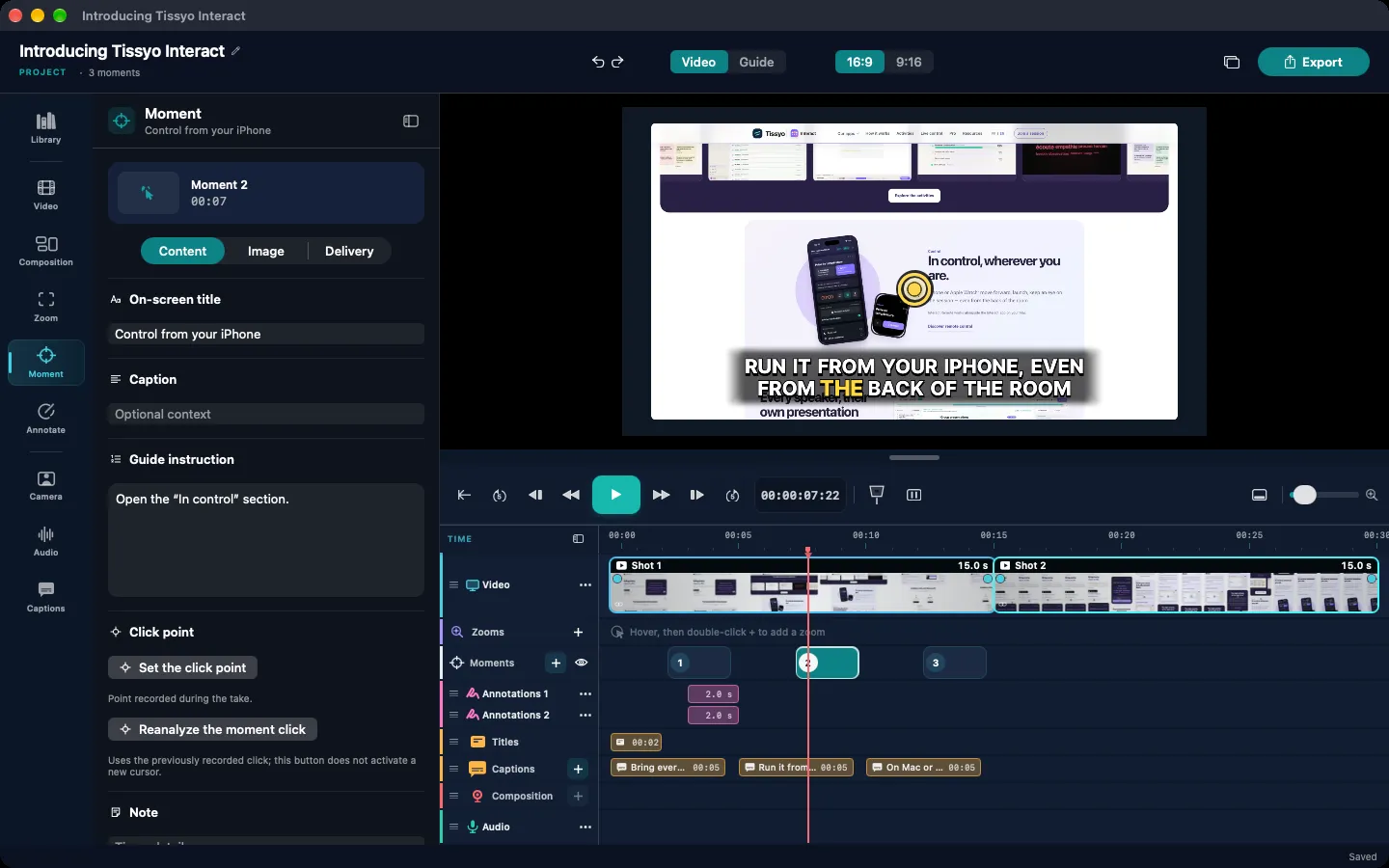
Task: Click the Export button
Action: 1314,62
